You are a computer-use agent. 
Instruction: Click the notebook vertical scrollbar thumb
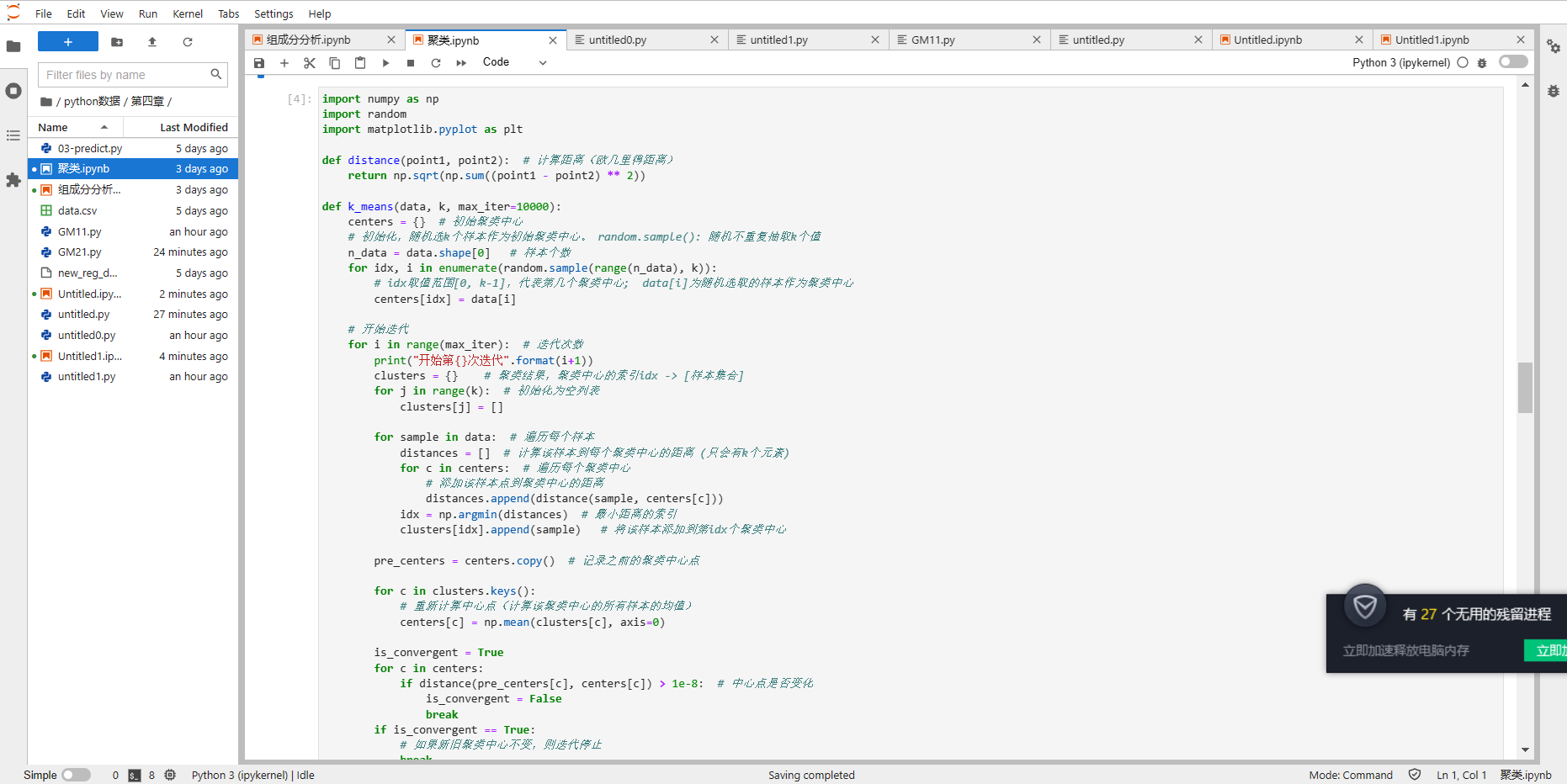[1525, 387]
